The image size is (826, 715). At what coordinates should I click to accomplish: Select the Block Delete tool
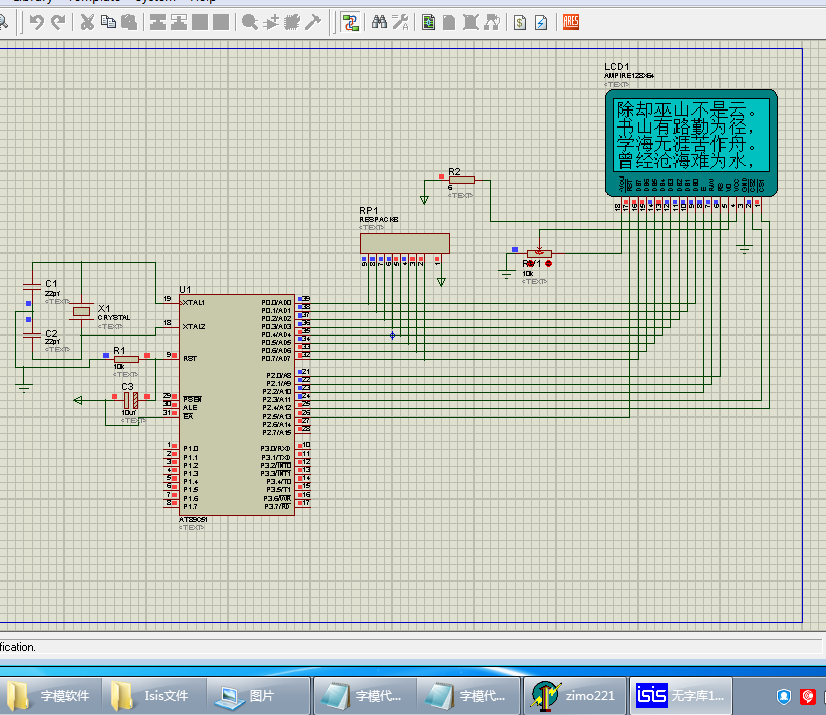pos(221,22)
